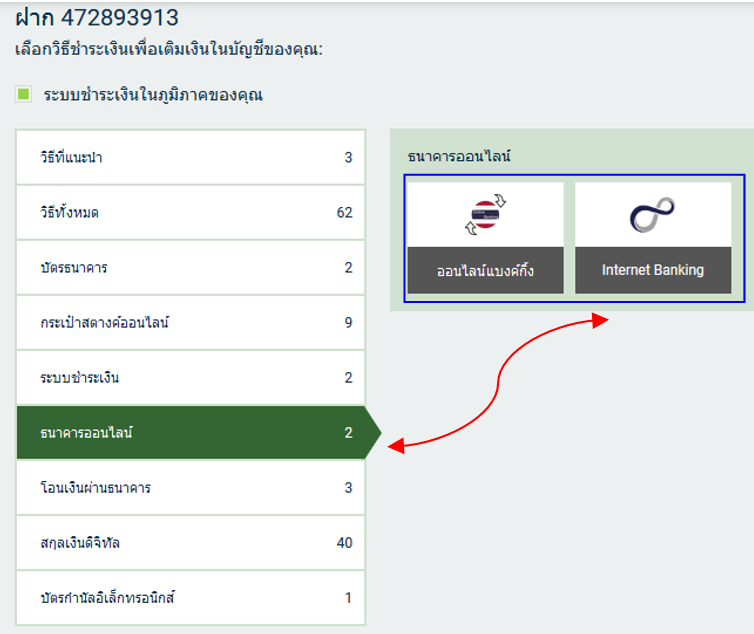Select the ออนไลน์แบงค์กิ้ง payment label
Screen dimensions: 754x634
coord(485,270)
